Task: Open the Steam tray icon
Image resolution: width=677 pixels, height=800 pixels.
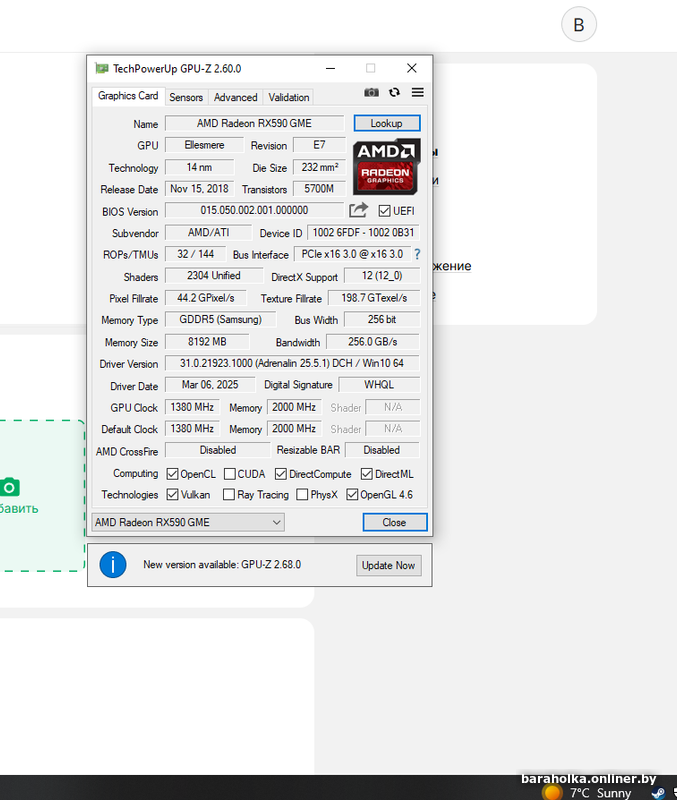Action: click(658, 793)
